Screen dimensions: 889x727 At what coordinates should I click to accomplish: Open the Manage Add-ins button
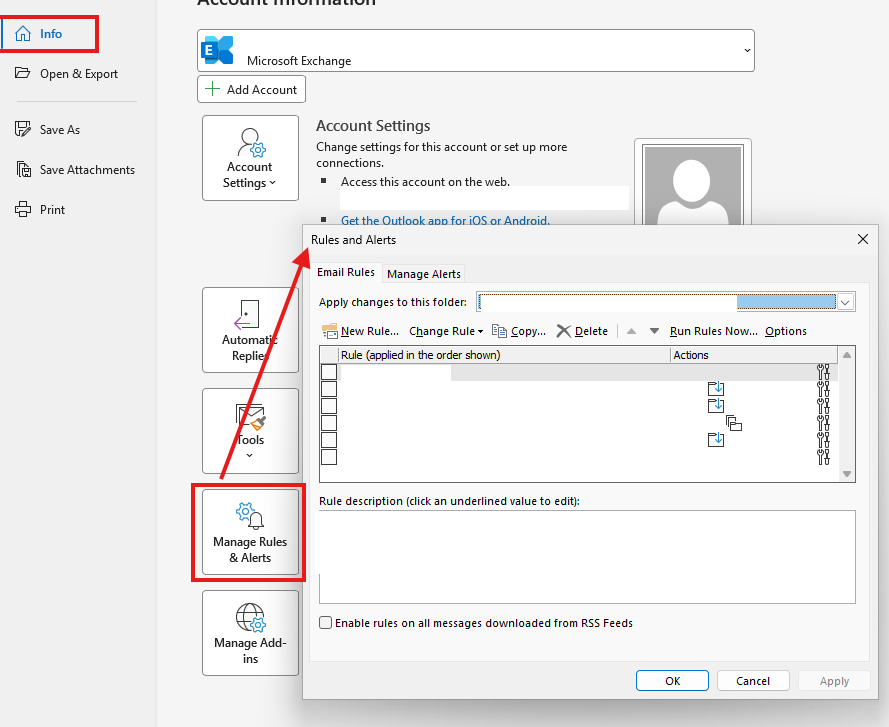point(250,633)
